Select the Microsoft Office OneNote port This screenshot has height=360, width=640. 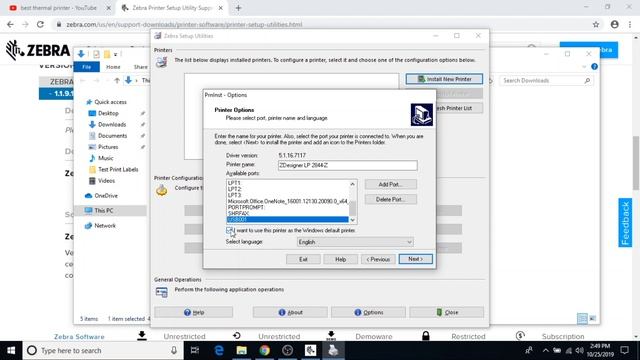pyautogui.click(x=287, y=201)
